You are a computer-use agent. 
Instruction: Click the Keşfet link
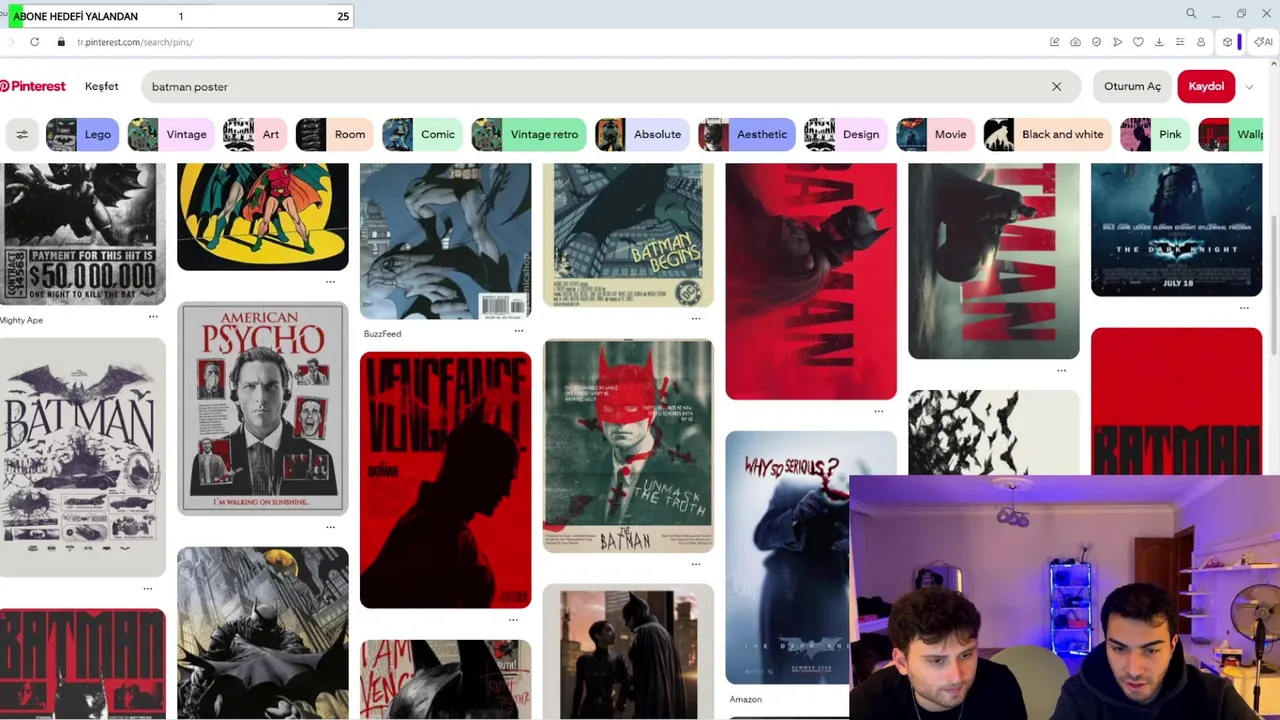(102, 86)
